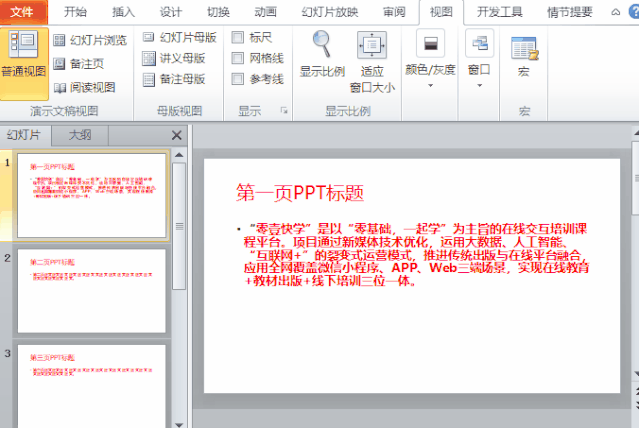Viewport: 639px width, 428px height.
Task: Click main slide area scroll down arrow
Action: point(636,373)
